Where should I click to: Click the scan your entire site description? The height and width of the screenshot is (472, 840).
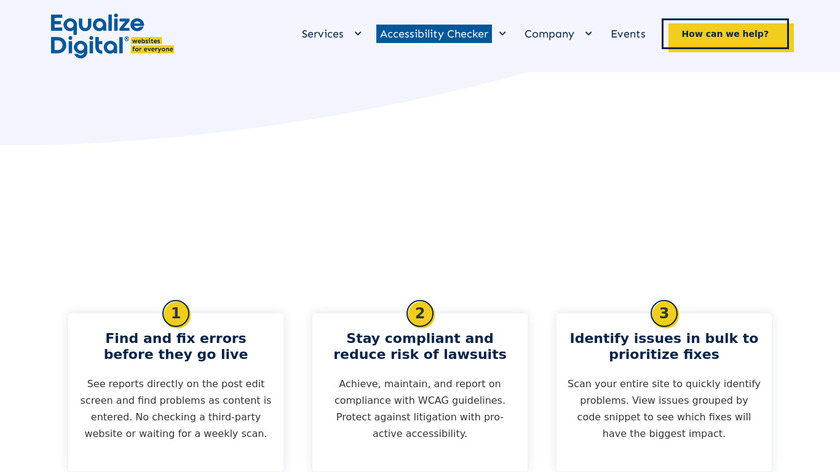click(664, 408)
